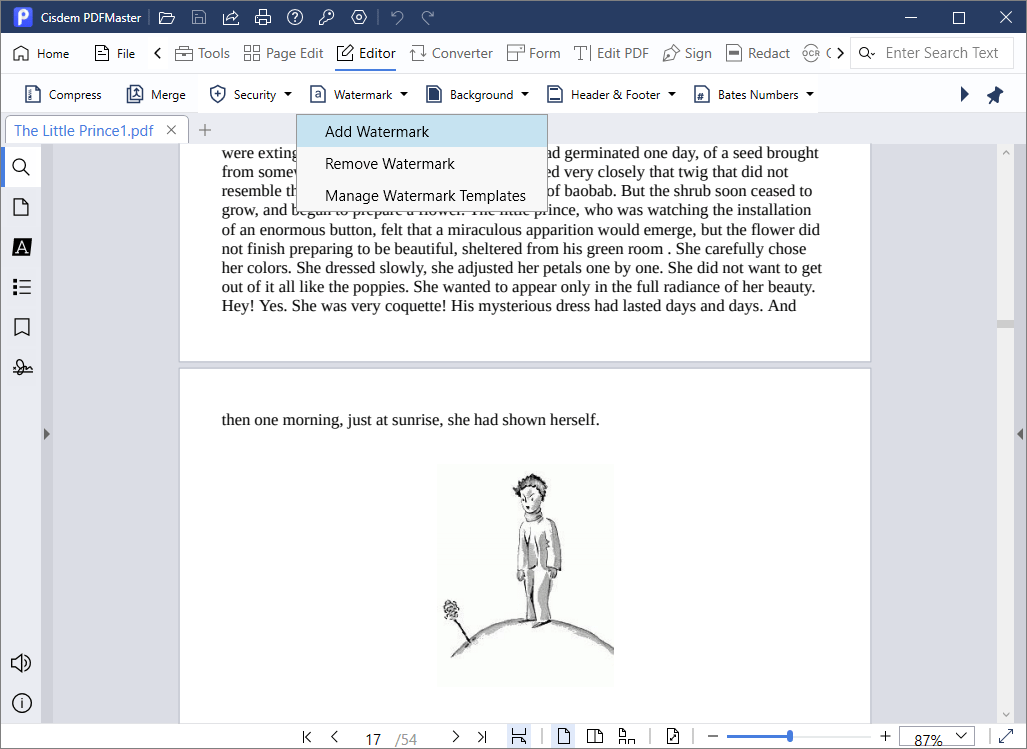
Task: Choose Remove Watermark from the menu
Action: [422, 164]
